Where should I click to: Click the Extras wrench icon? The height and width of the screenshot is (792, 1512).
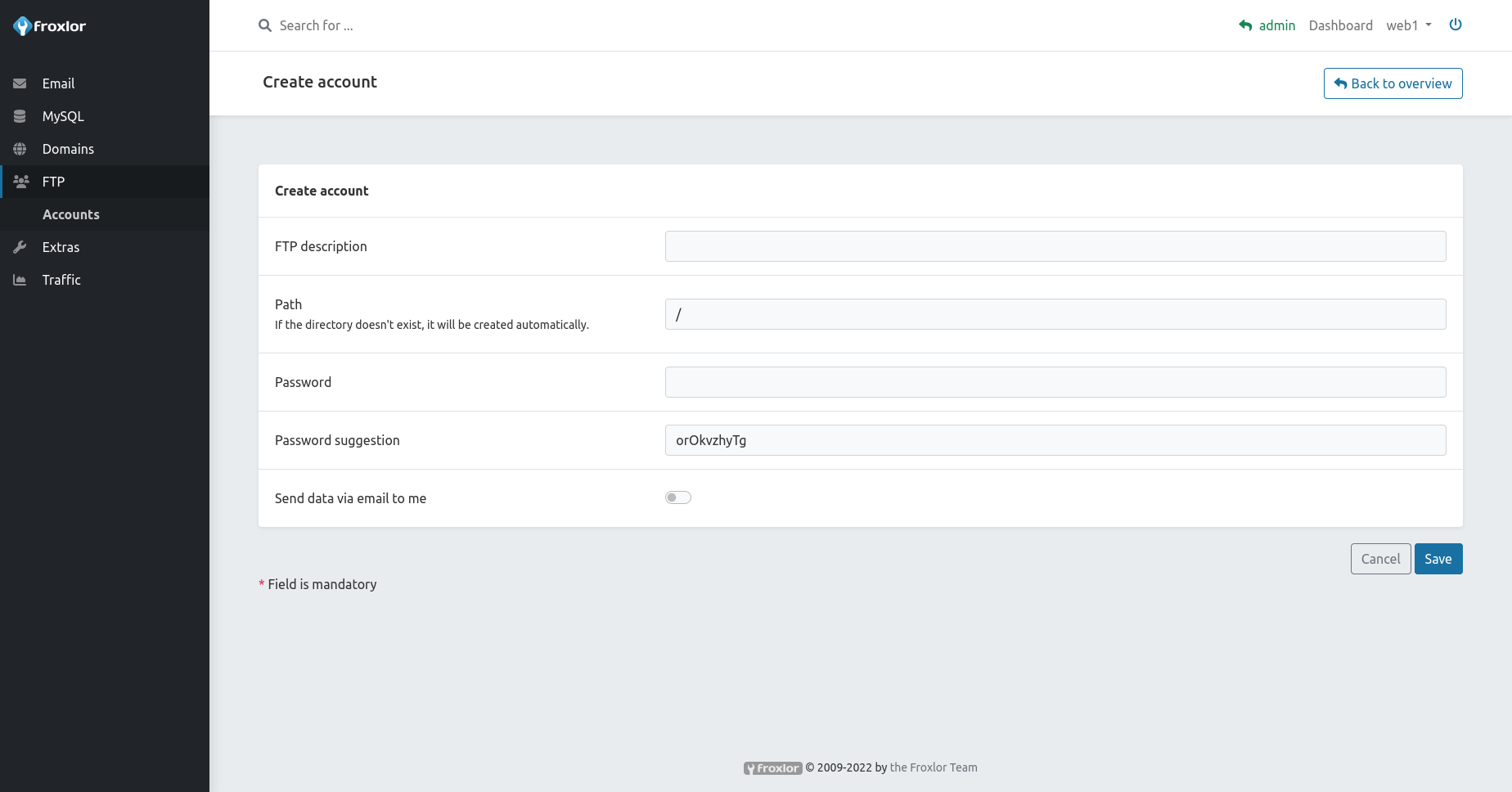(x=20, y=247)
